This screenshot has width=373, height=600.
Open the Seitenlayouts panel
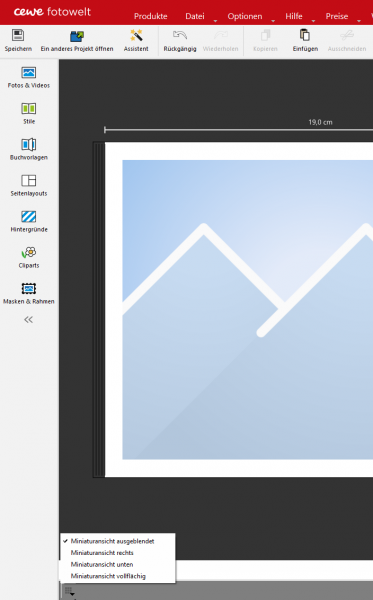[x=29, y=185]
